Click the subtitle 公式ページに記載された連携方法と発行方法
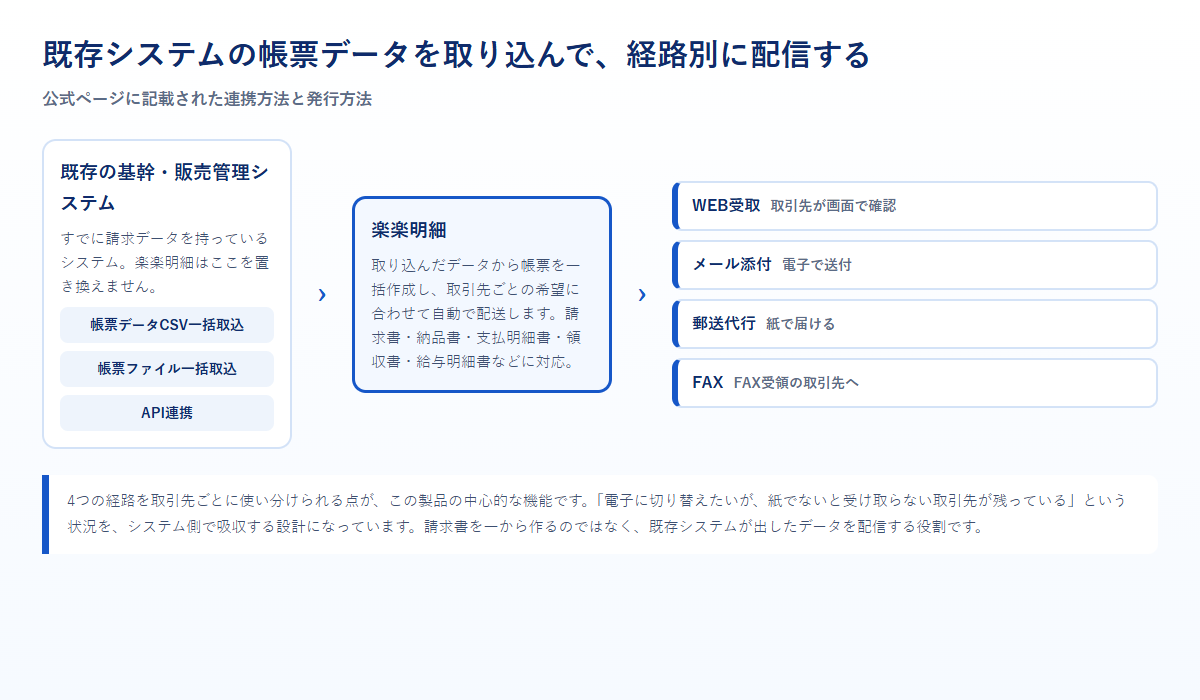The image size is (1200, 700). coord(207,99)
